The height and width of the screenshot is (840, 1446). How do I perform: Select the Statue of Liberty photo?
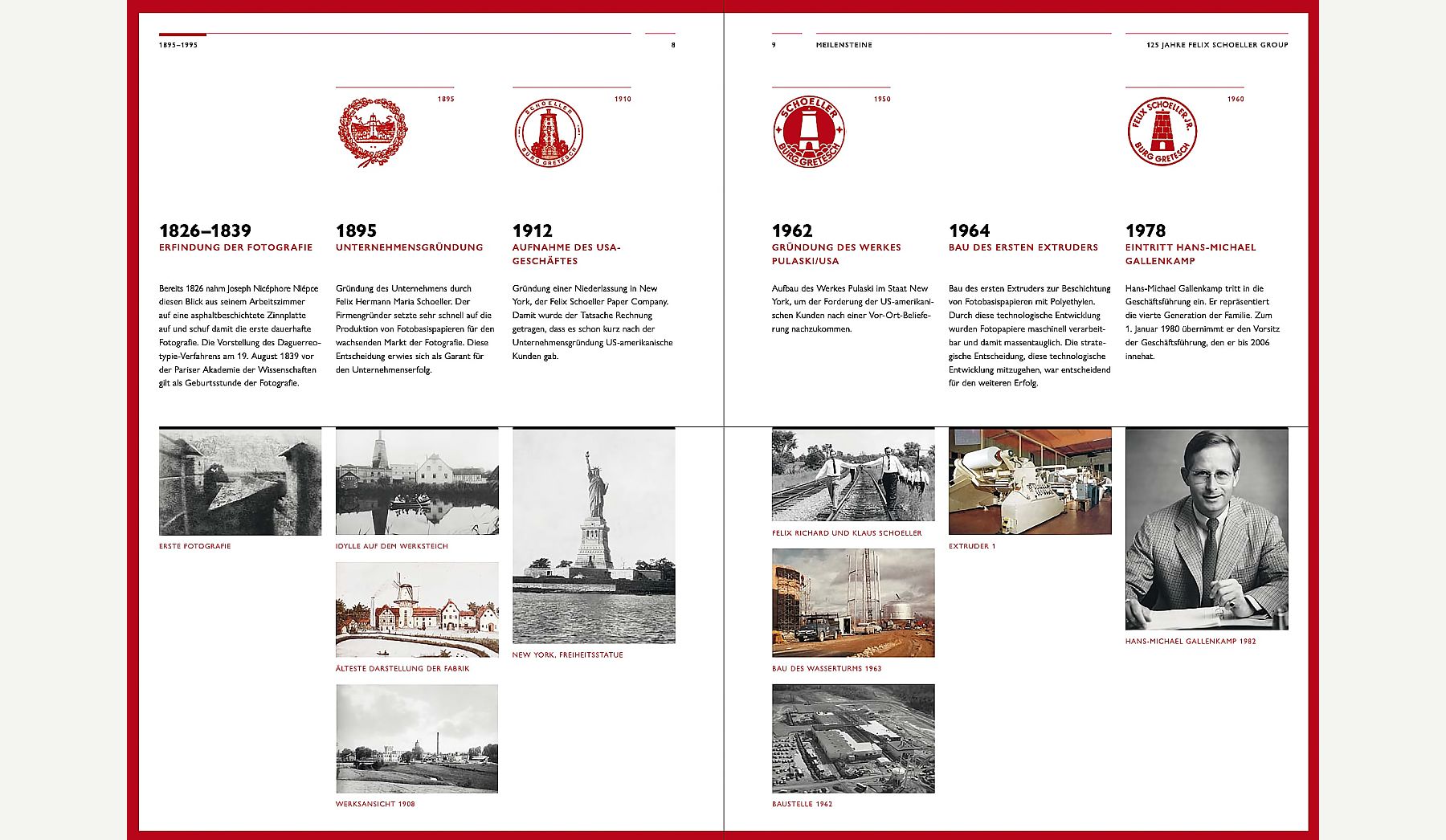(x=594, y=536)
